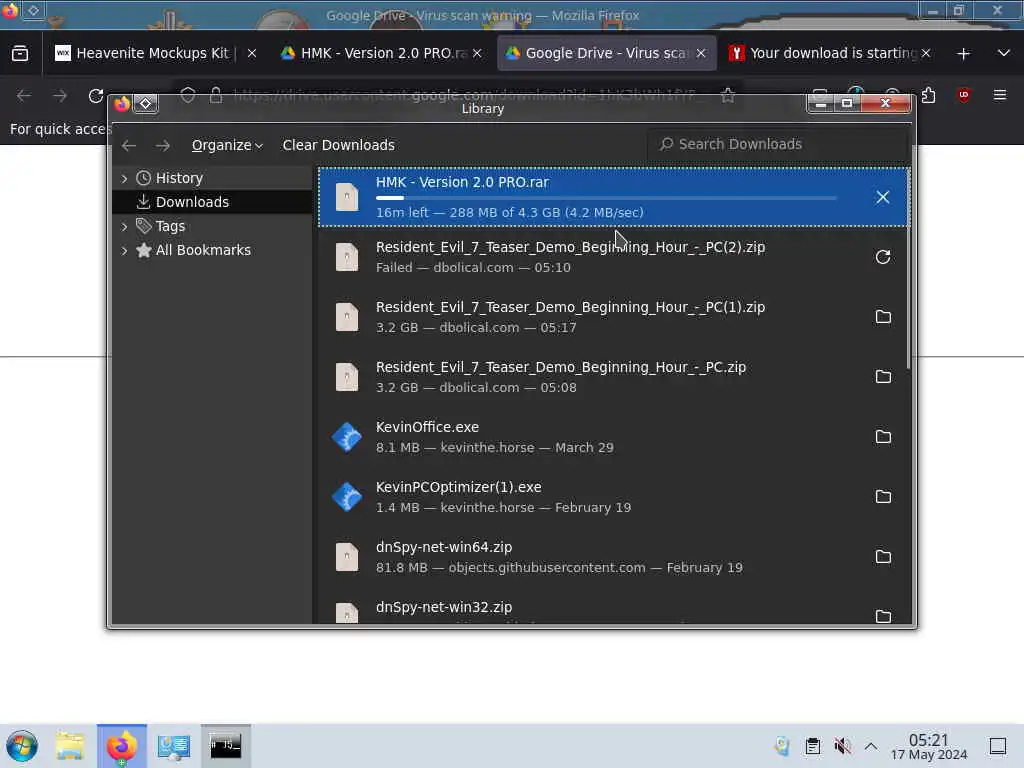This screenshot has width=1024, height=768.
Task: Bookmark this page with the star icon
Action: (728, 96)
